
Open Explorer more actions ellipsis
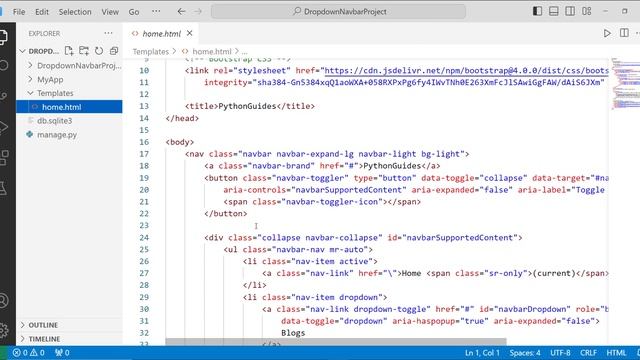point(108,33)
